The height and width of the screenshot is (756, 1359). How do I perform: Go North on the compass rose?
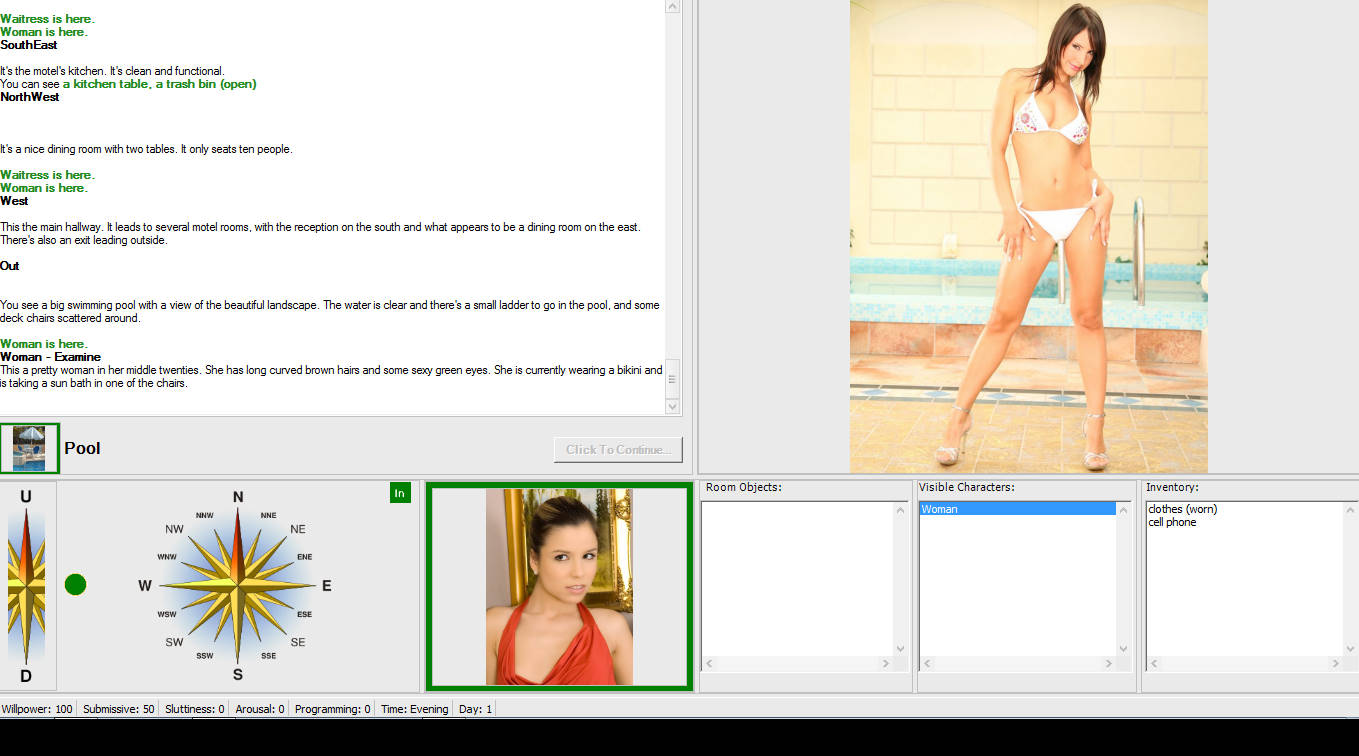pyautogui.click(x=238, y=497)
